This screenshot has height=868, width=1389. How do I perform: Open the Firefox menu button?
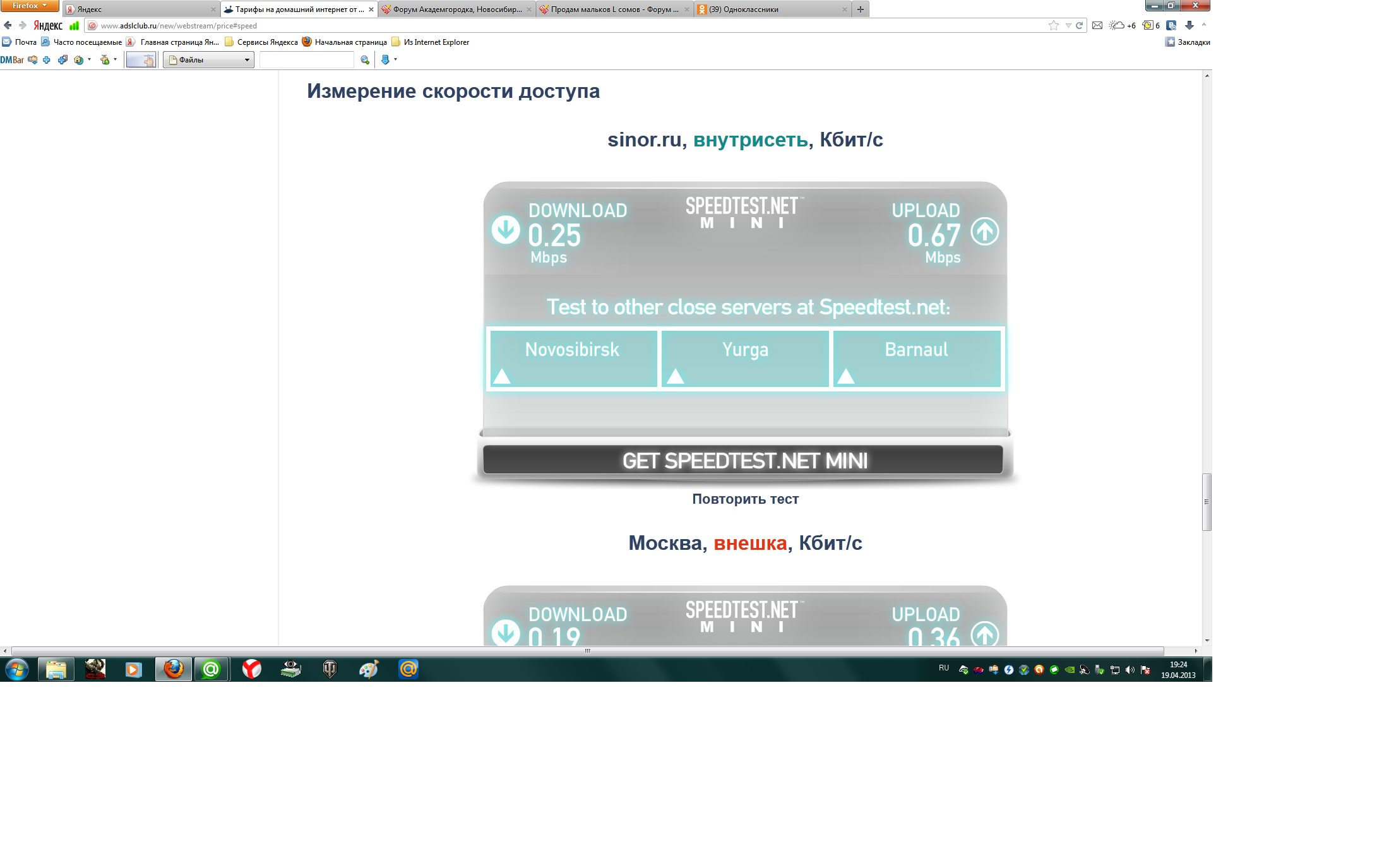coord(30,6)
